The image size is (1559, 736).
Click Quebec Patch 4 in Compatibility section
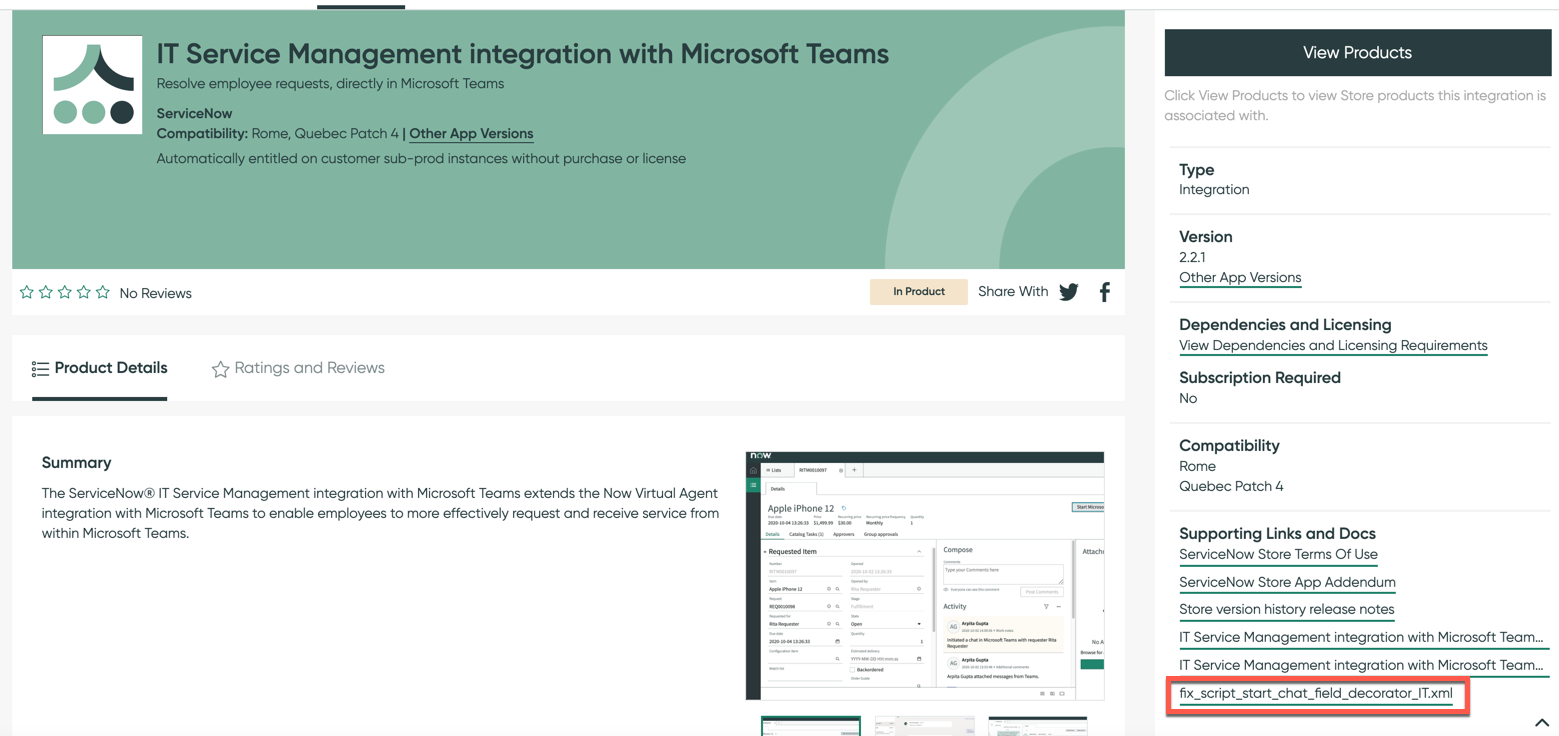tap(1231, 486)
